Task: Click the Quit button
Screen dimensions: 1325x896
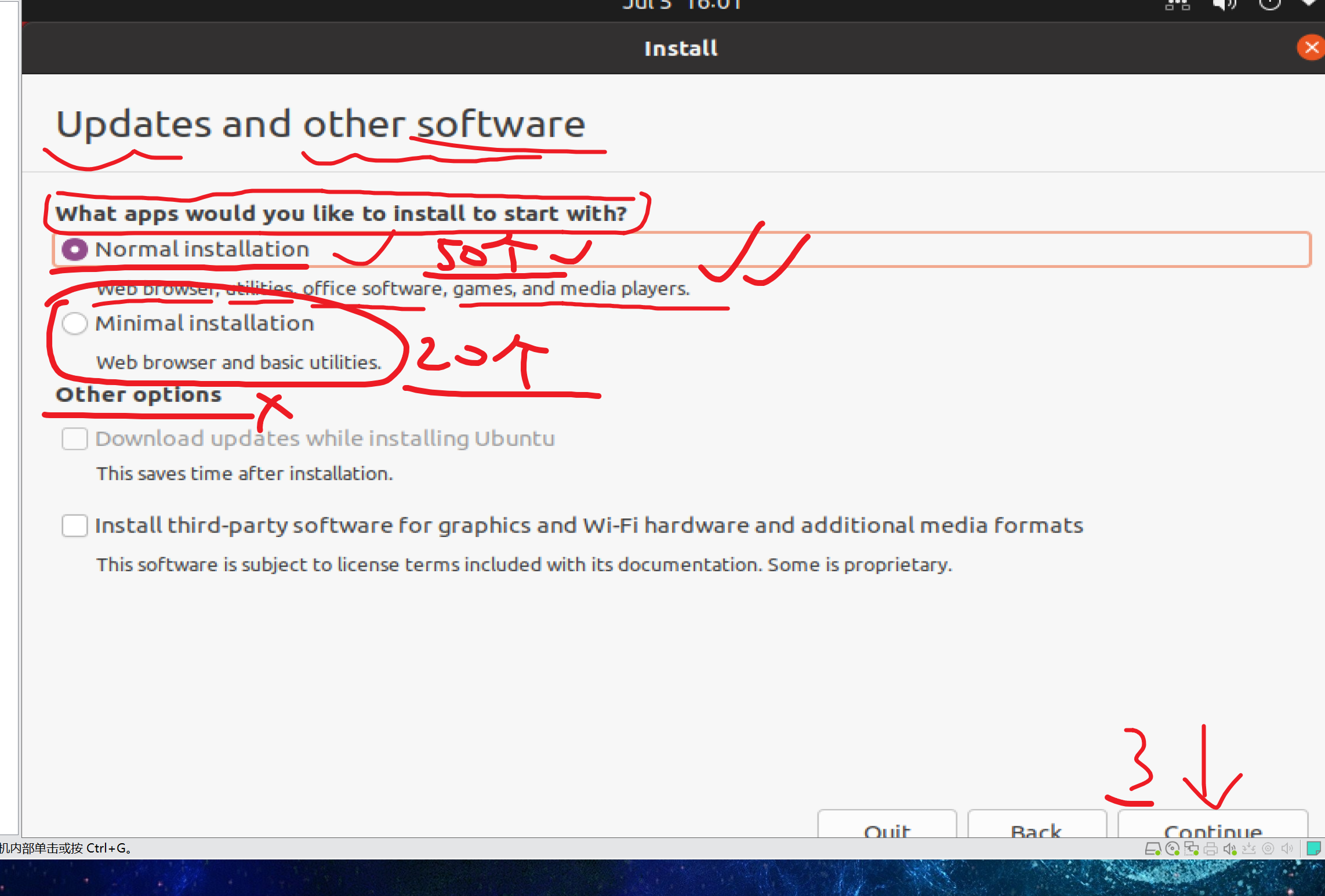Action: point(887,824)
